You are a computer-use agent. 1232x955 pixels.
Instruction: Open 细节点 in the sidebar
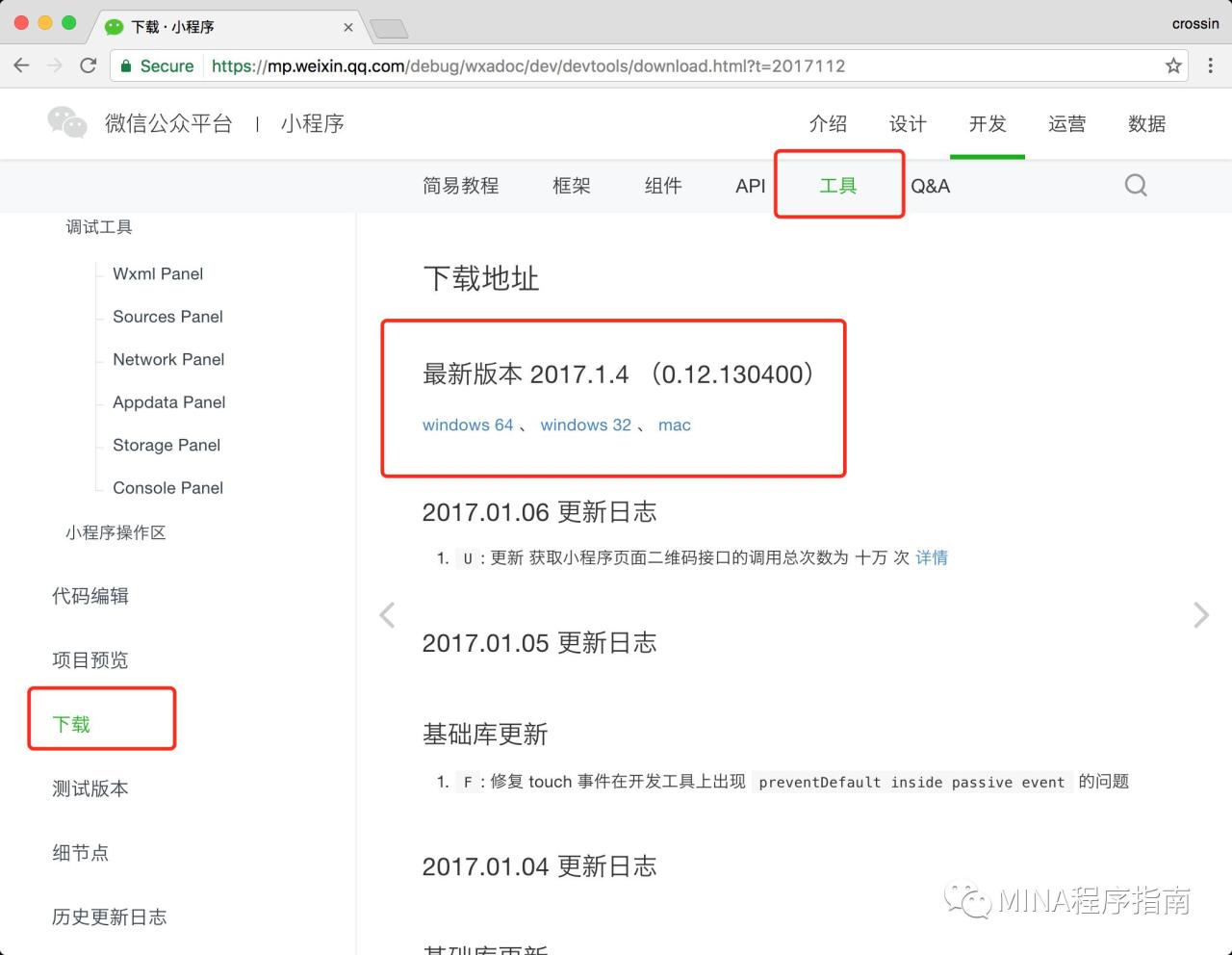81,853
